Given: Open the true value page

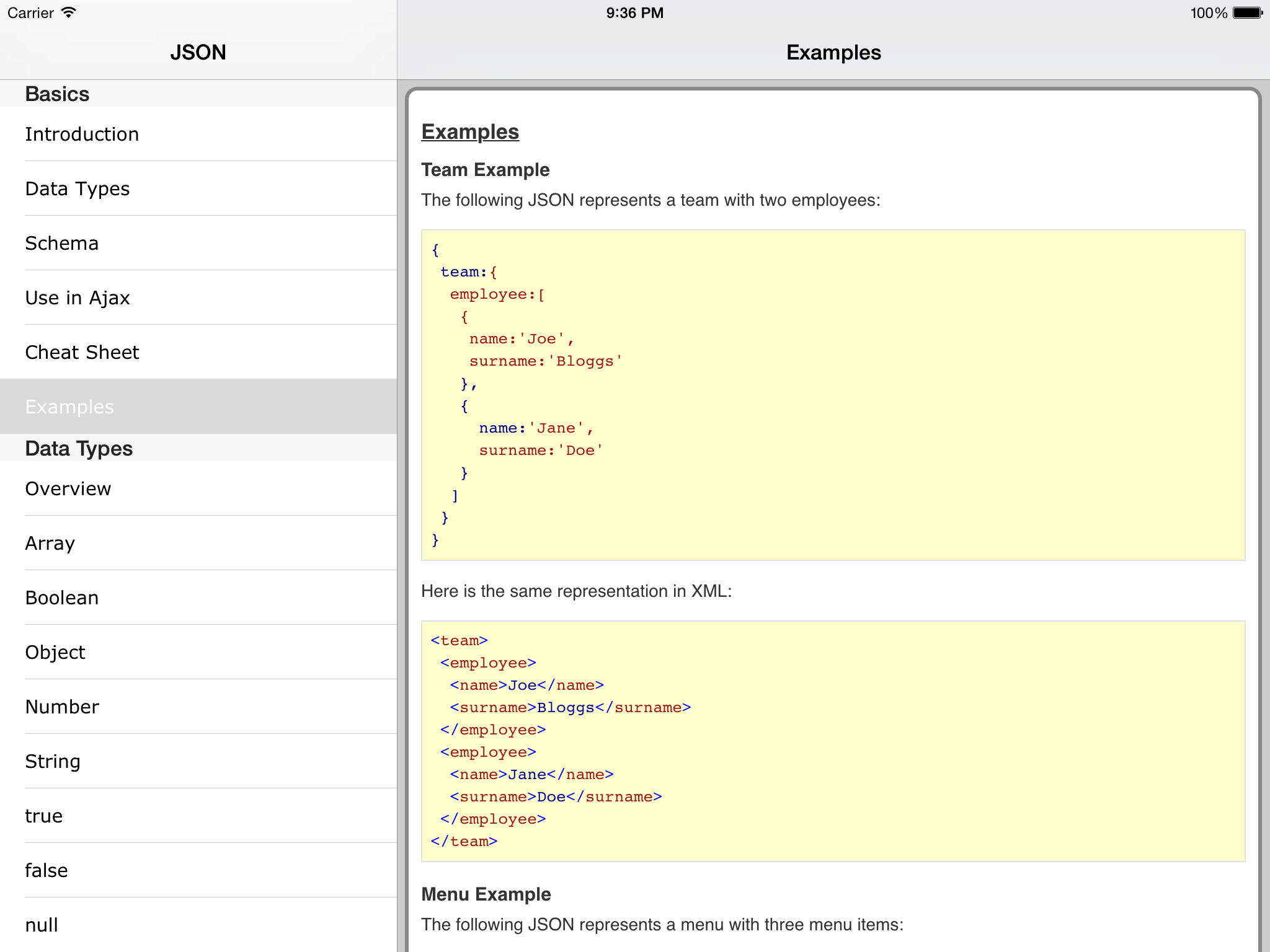Looking at the screenshot, I should coord(43,816).
